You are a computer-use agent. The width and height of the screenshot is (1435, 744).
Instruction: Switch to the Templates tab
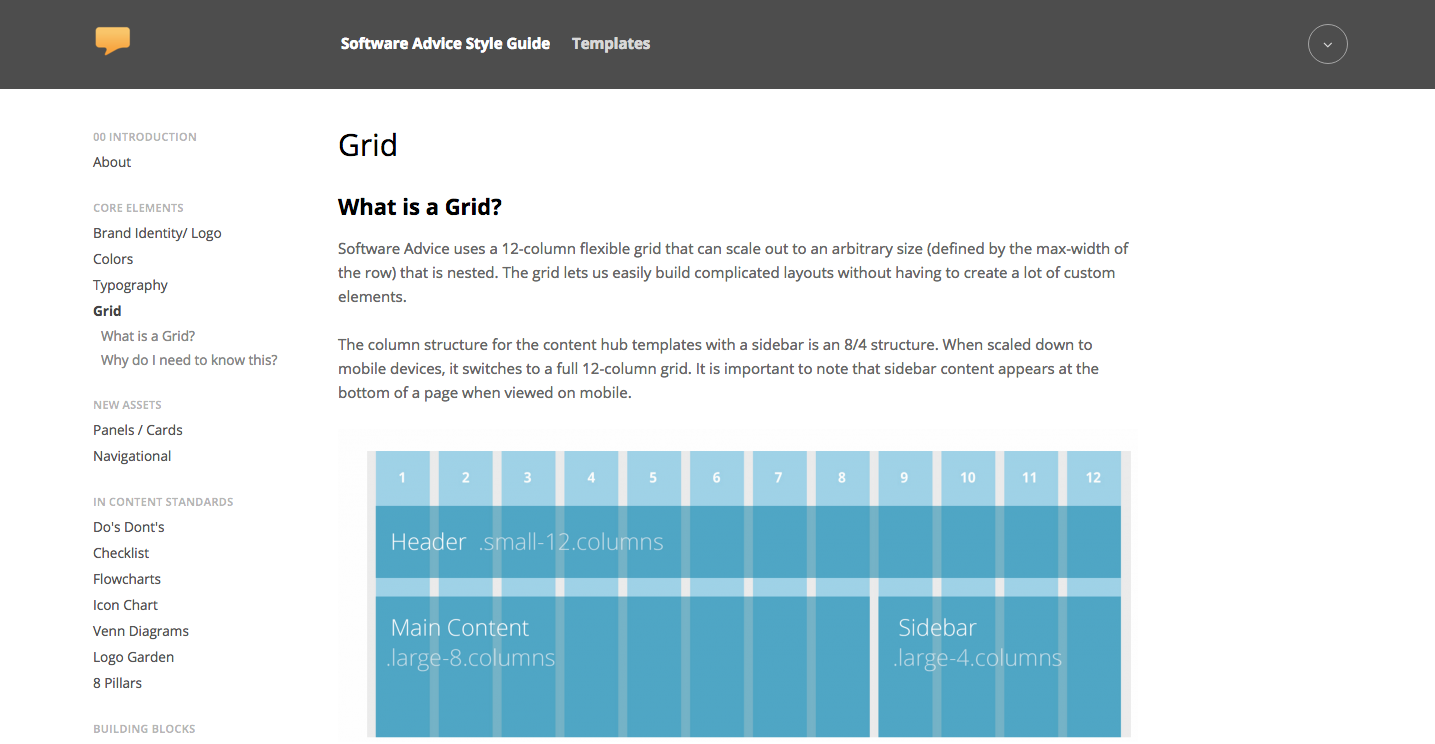click(x=611, y=44)
